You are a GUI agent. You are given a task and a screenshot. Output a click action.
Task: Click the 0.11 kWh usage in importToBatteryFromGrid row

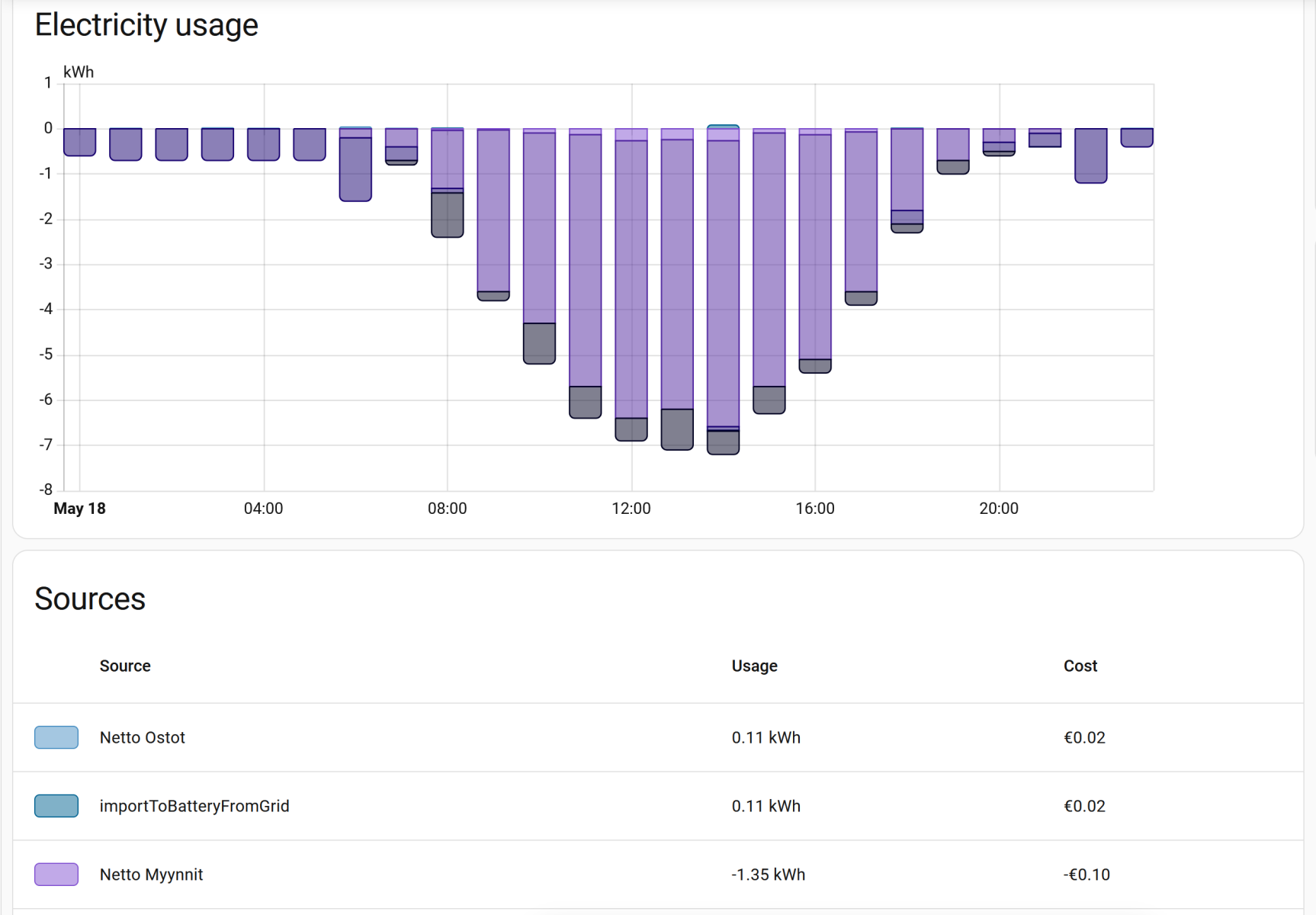766,806
